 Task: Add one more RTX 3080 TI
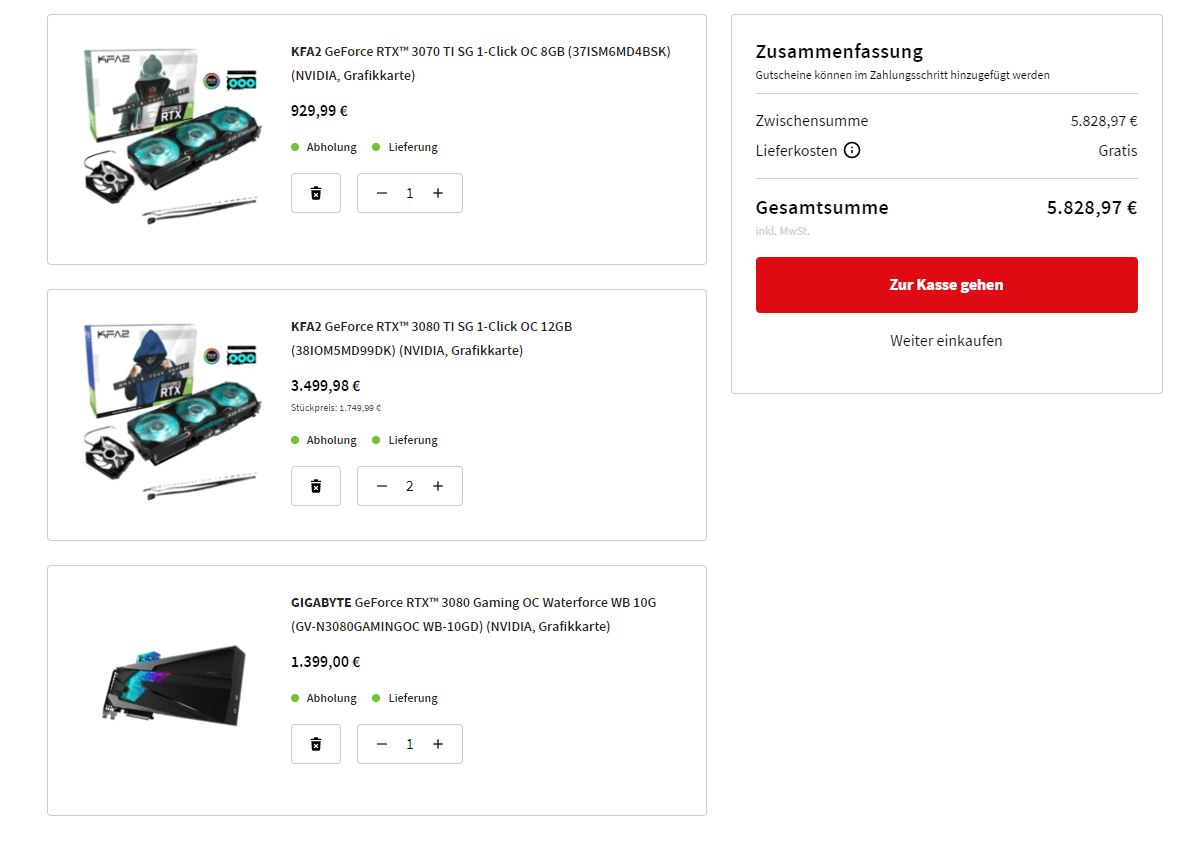click(438, 486)
